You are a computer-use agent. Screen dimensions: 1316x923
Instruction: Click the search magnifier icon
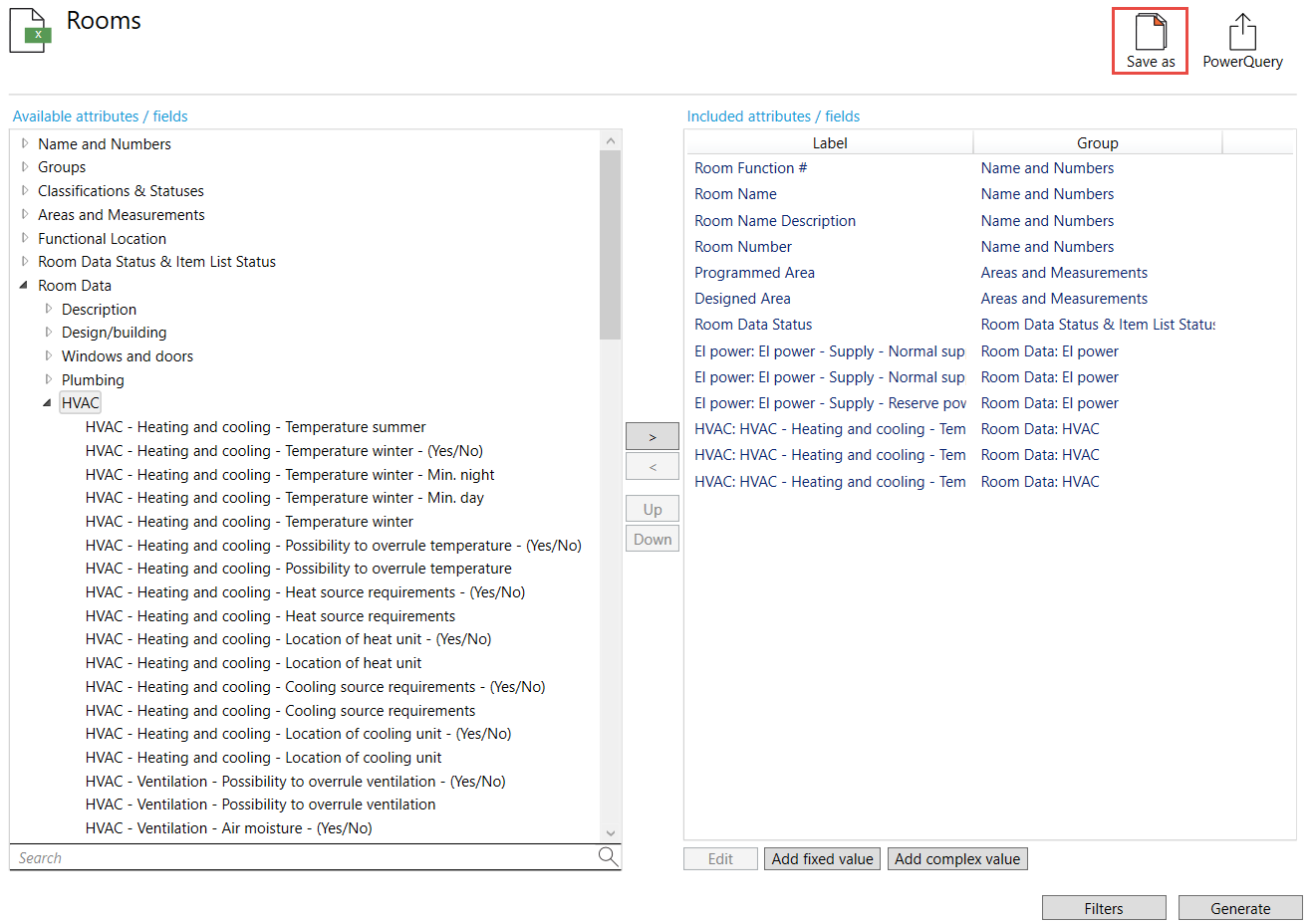click(x=608, y=856)
